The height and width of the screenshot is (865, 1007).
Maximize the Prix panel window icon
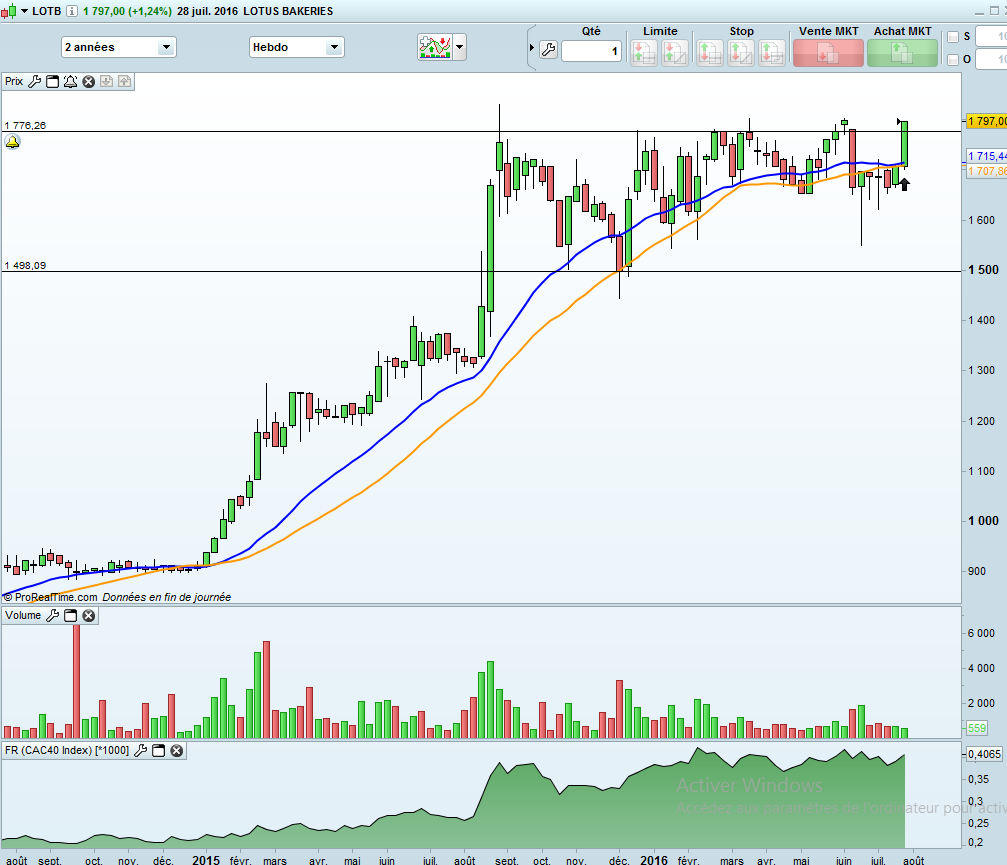point(53,82)
